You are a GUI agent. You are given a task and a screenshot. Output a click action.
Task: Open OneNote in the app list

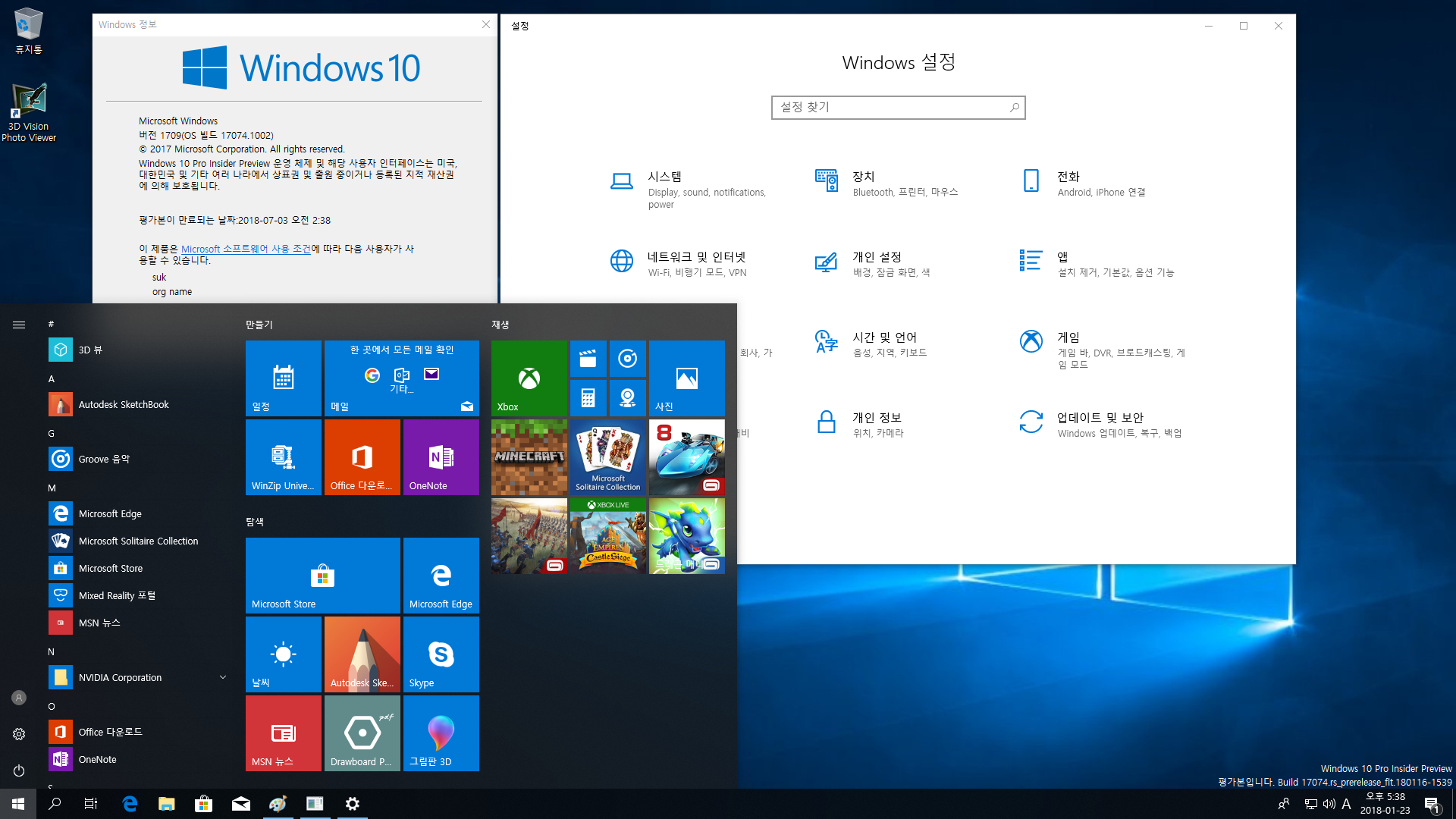[x=138, y=759]
